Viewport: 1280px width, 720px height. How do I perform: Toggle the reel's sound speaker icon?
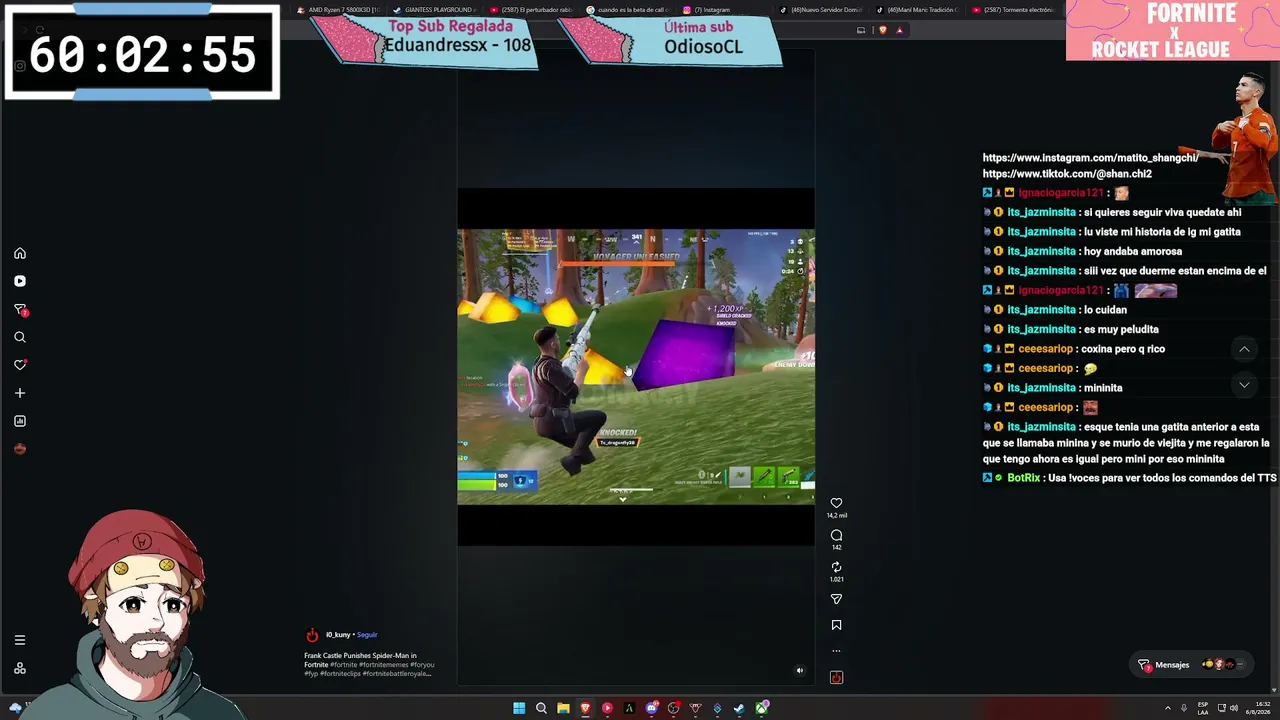(x=799, y=671)
